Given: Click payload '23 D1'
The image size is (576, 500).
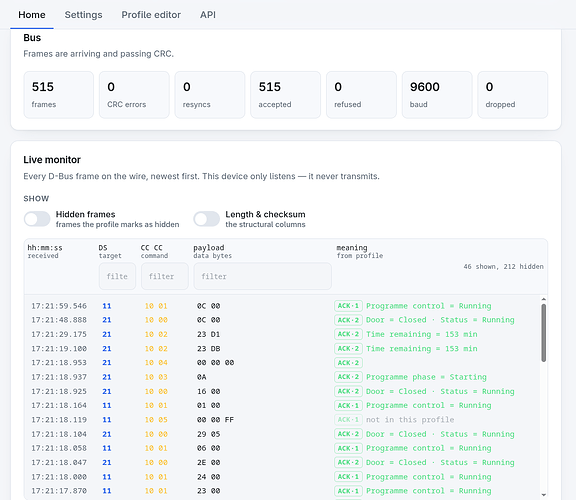Looking at the screenshot, I should point(208,334).
